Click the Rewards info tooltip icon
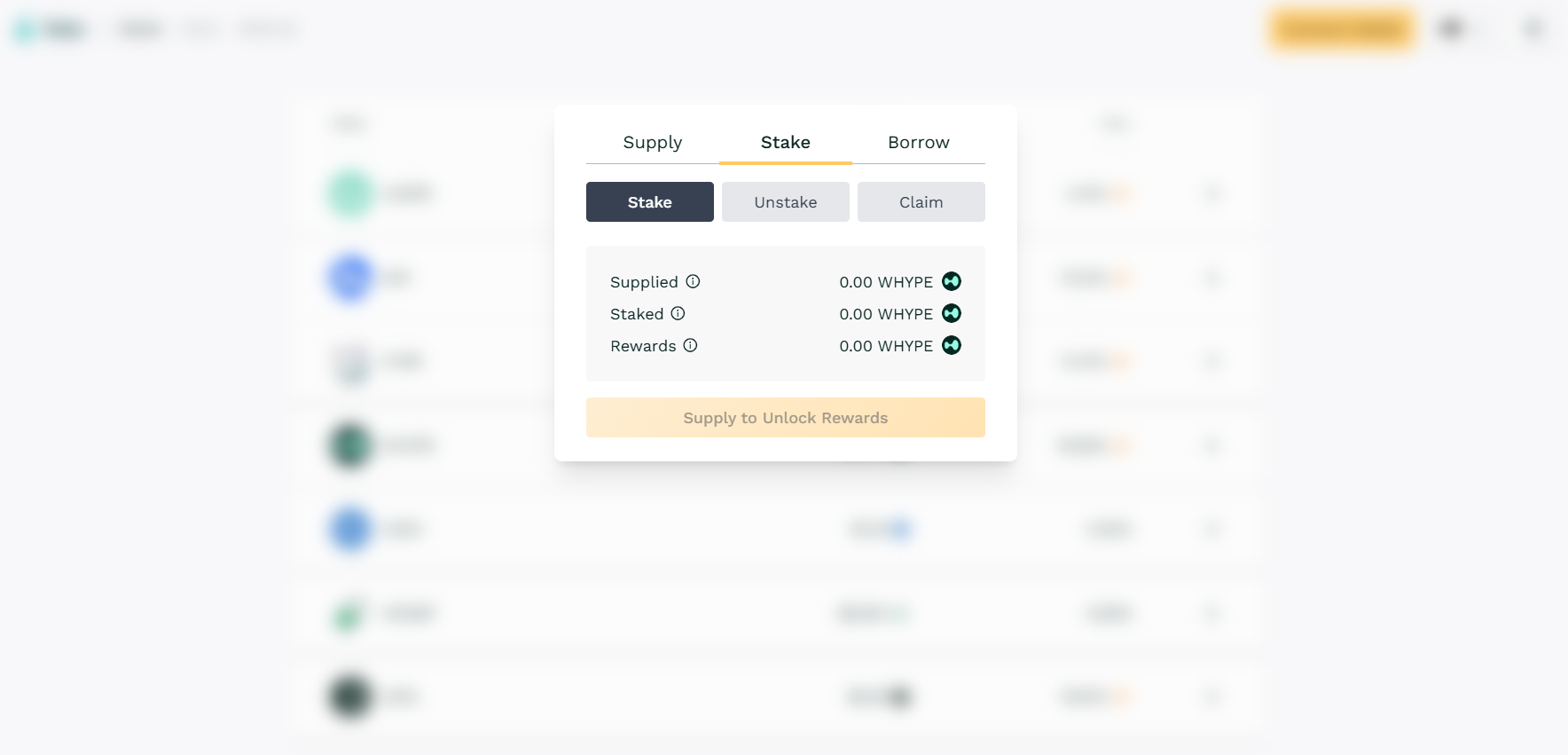 [691, 345]
